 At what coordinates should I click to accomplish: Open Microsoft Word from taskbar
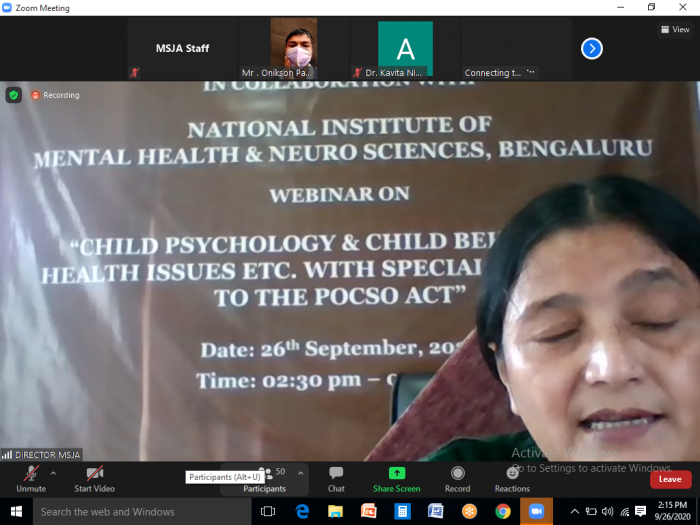click(x=436, y=512)
